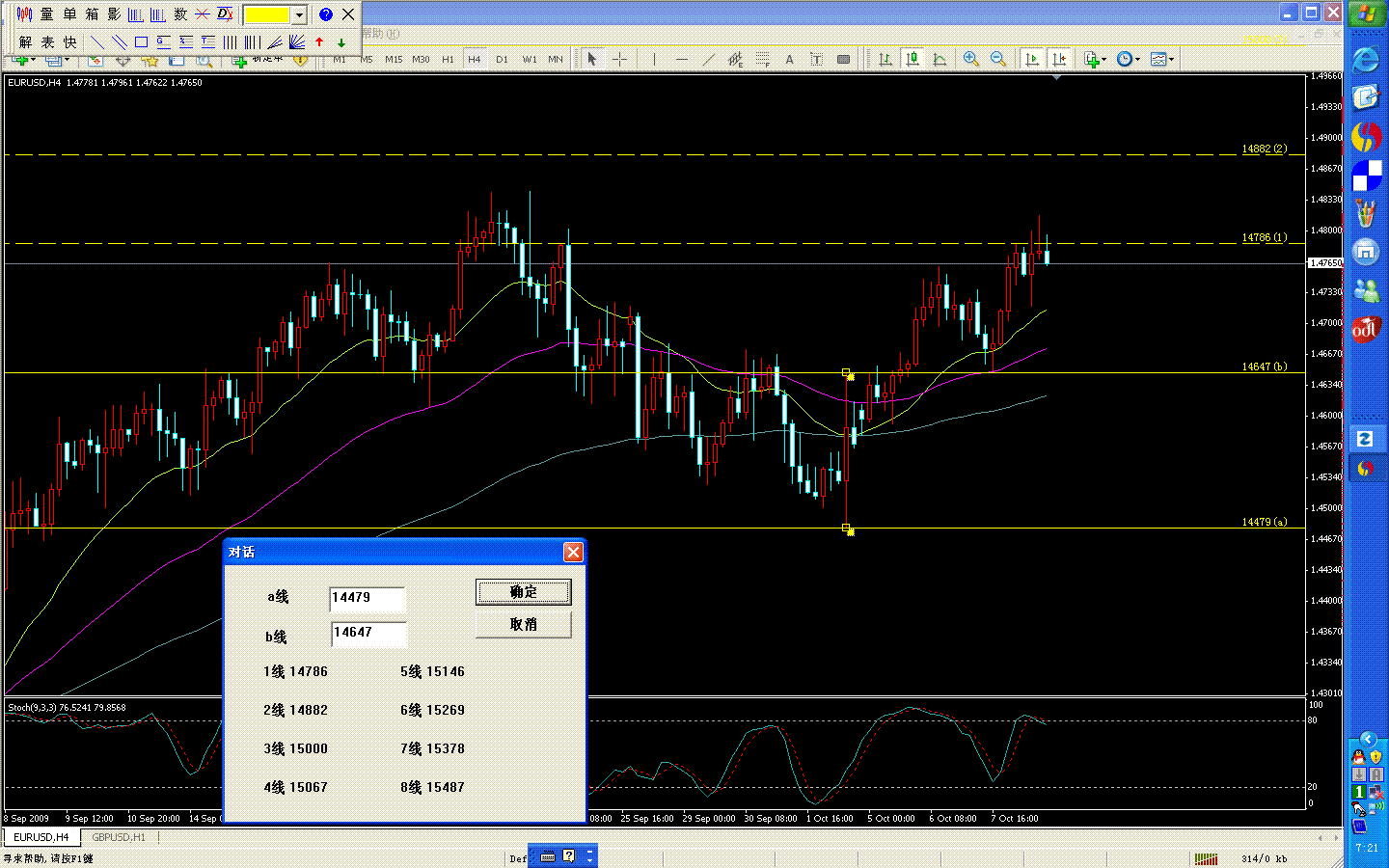Switch to line chart display
Screen dimensions: 1389x868
(939, 60)
